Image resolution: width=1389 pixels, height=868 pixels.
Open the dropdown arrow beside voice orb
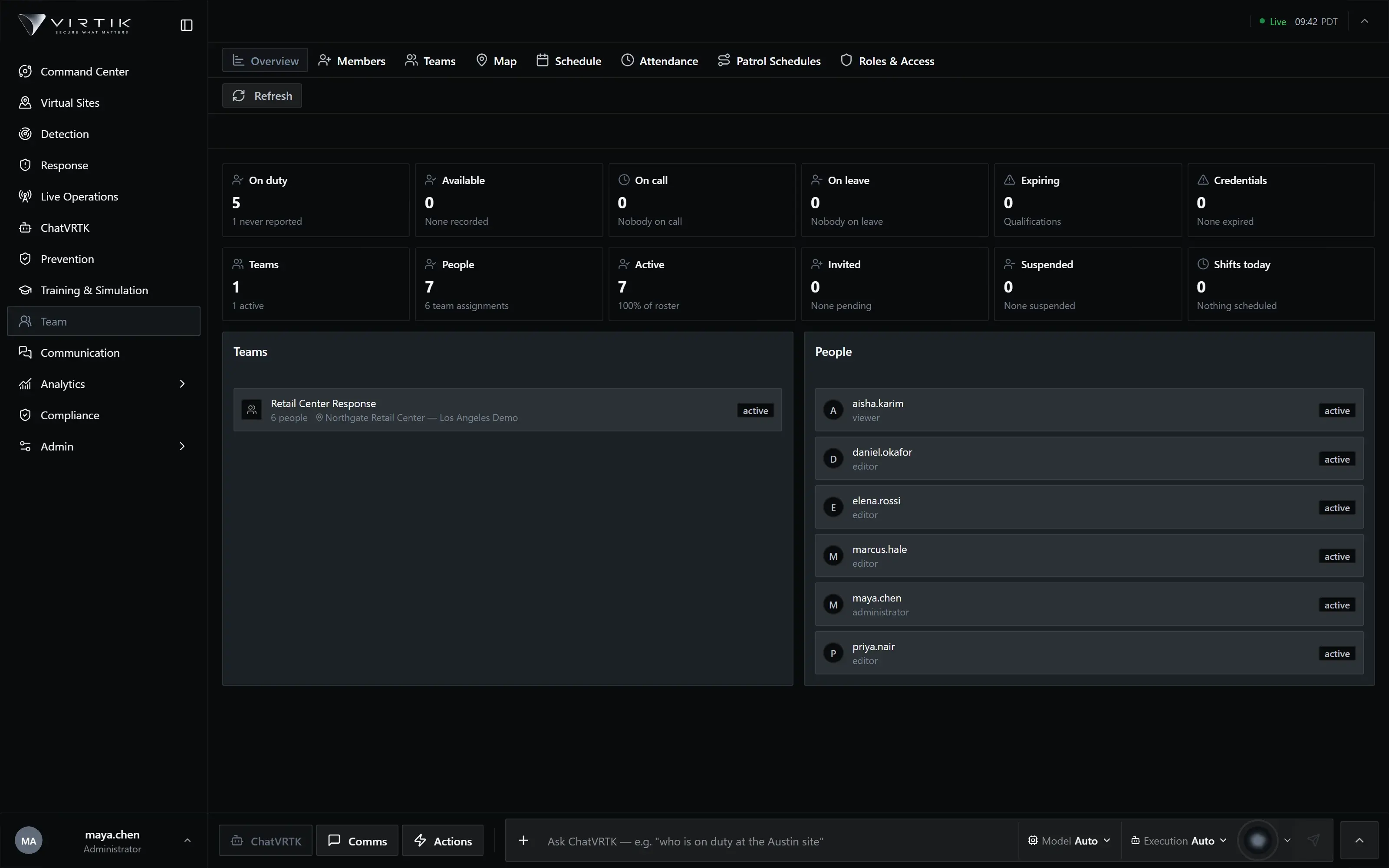(x=1287, y=841)
